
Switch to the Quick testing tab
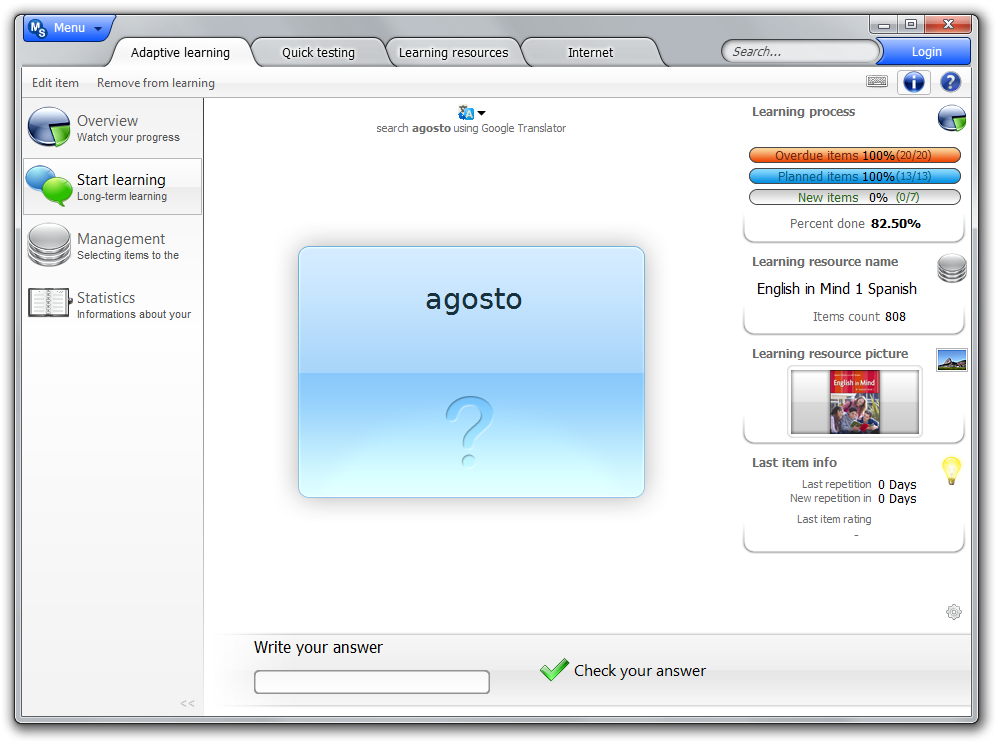318,53
